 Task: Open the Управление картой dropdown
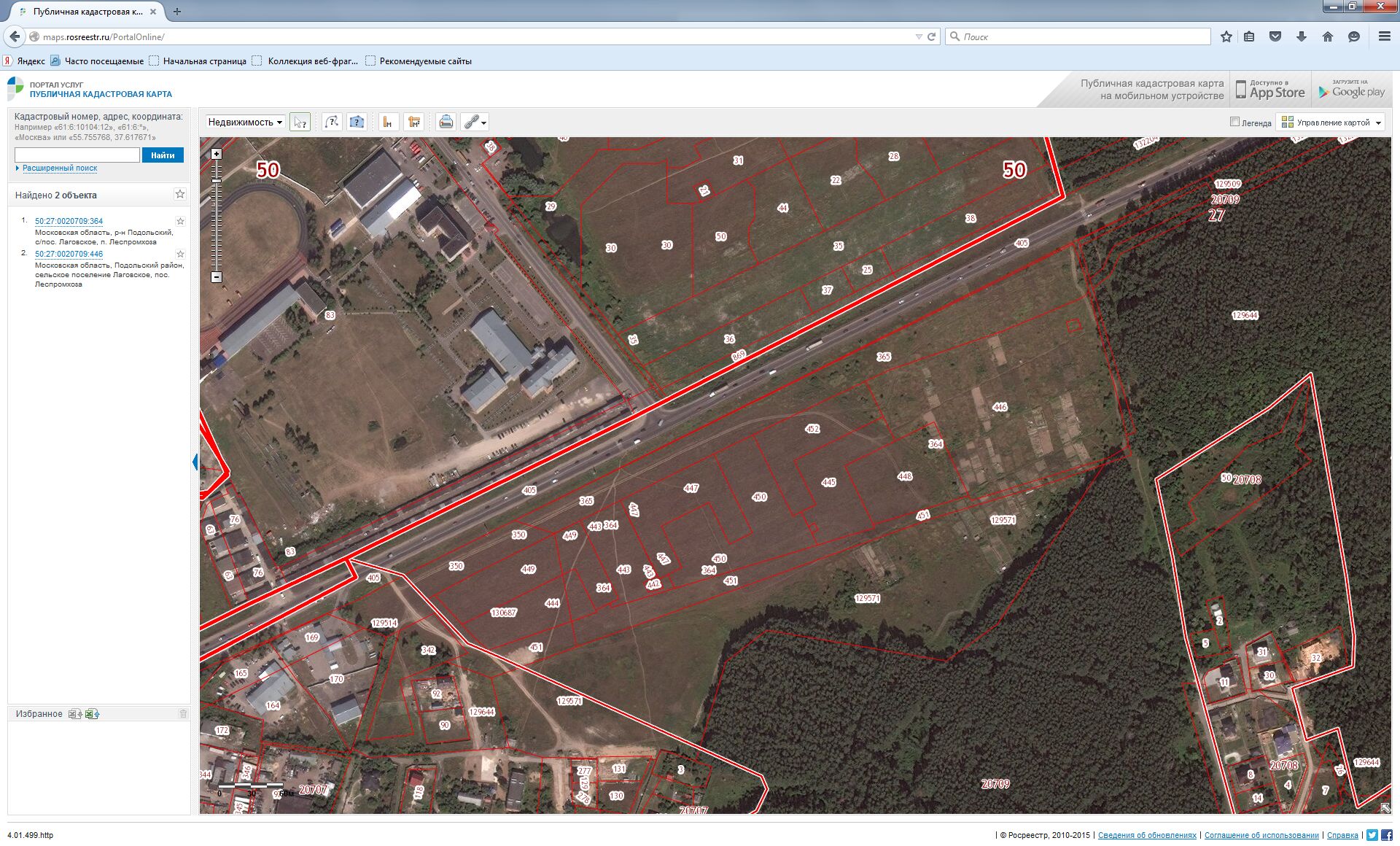point(1331,123)
